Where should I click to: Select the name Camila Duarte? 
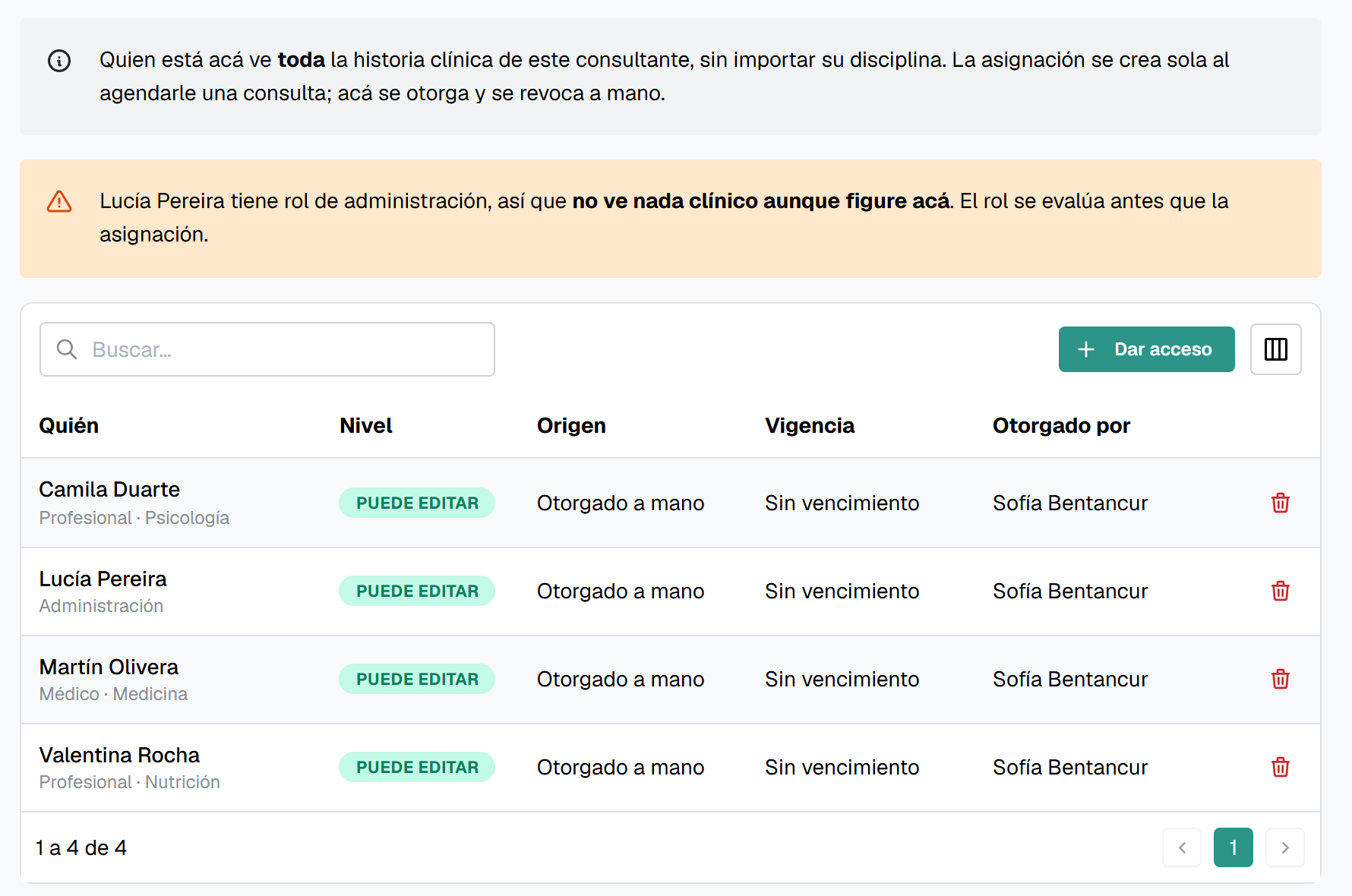coord(109,489)
